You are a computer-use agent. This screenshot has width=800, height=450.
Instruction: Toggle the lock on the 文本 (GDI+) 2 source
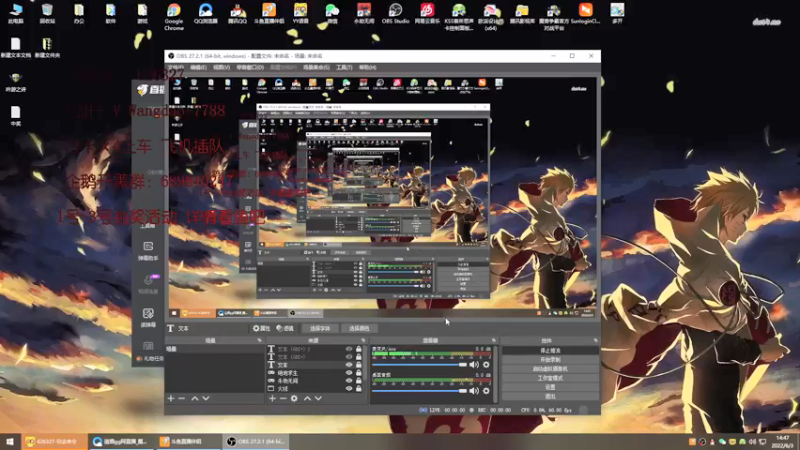click(359, 349)
